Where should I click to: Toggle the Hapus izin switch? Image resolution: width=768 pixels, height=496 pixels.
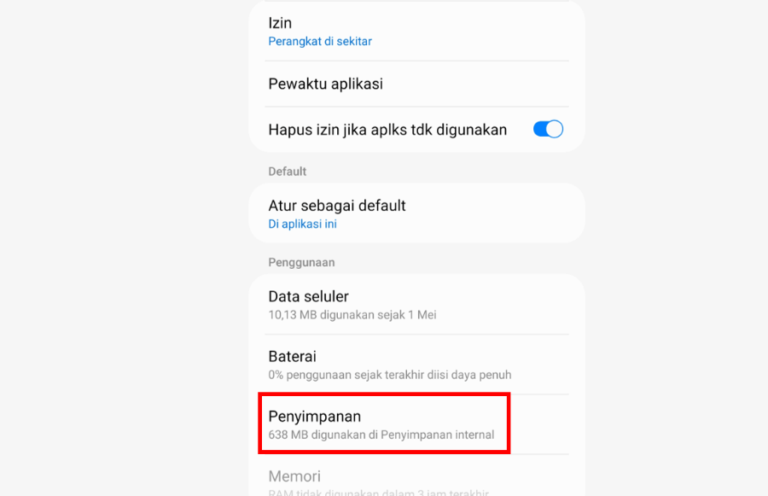[x=548, y=129]
